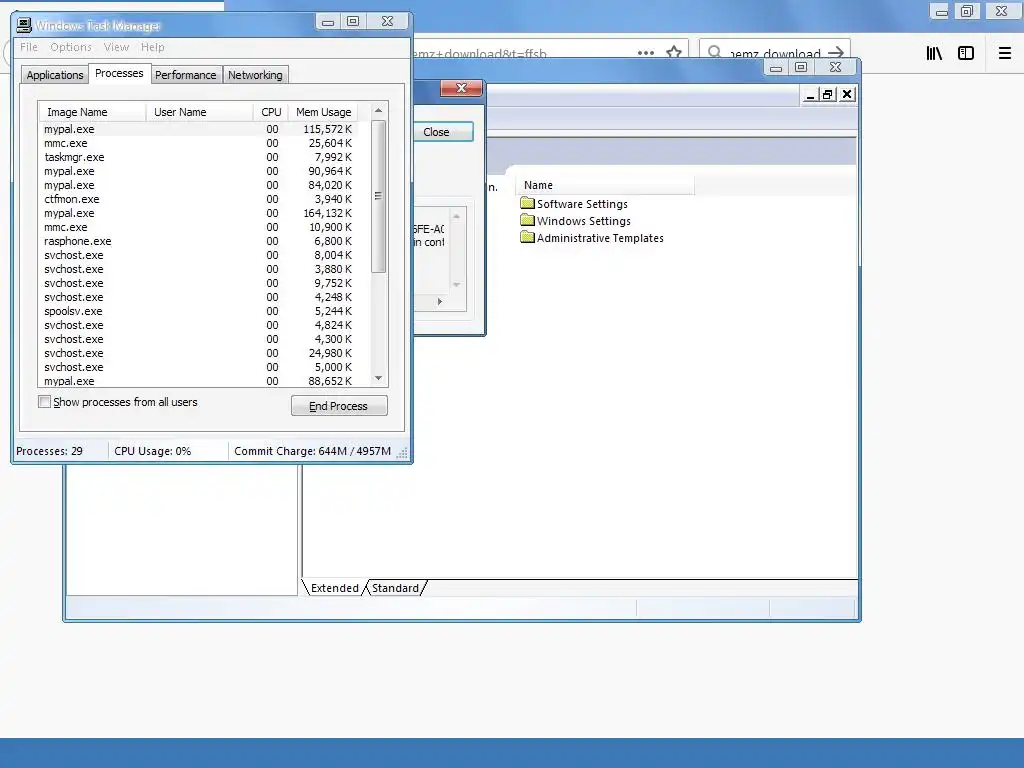This screenshot has height=768, width=1024.
Task: Toggle the browser sidebar icon
Action: [966, 53]
